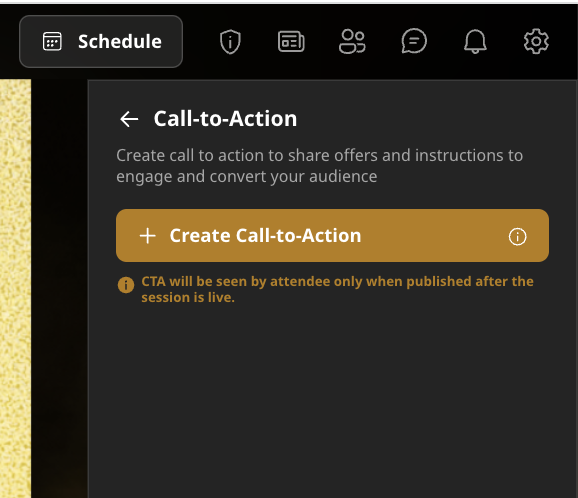Click empty panel area below the notice
Image resolution: width=578 pixels, height=498 pixels.
tap(332, 402)
